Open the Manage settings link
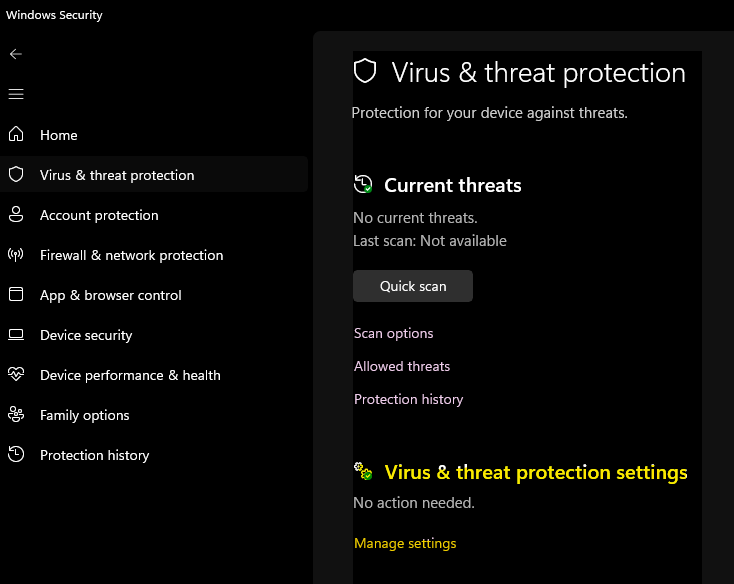 pos(405,543)
